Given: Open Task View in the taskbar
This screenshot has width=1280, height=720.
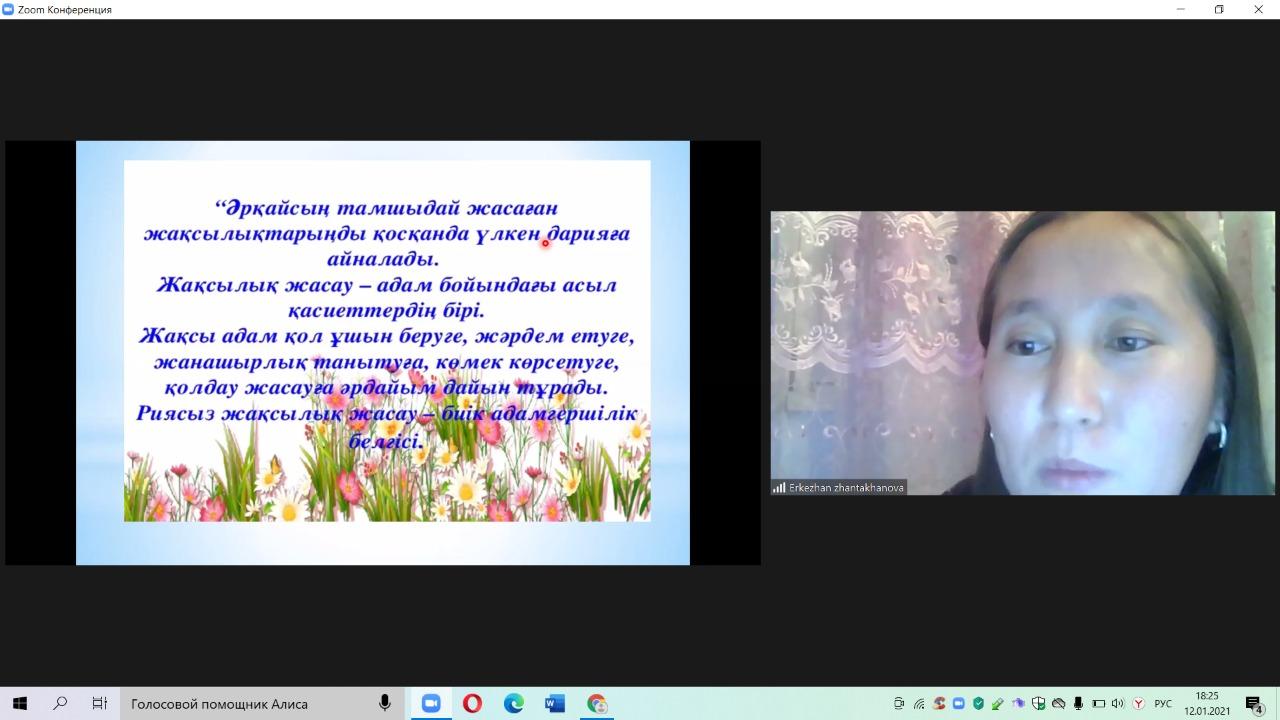Looking at the screenshot, I should (x=100, y=703).
